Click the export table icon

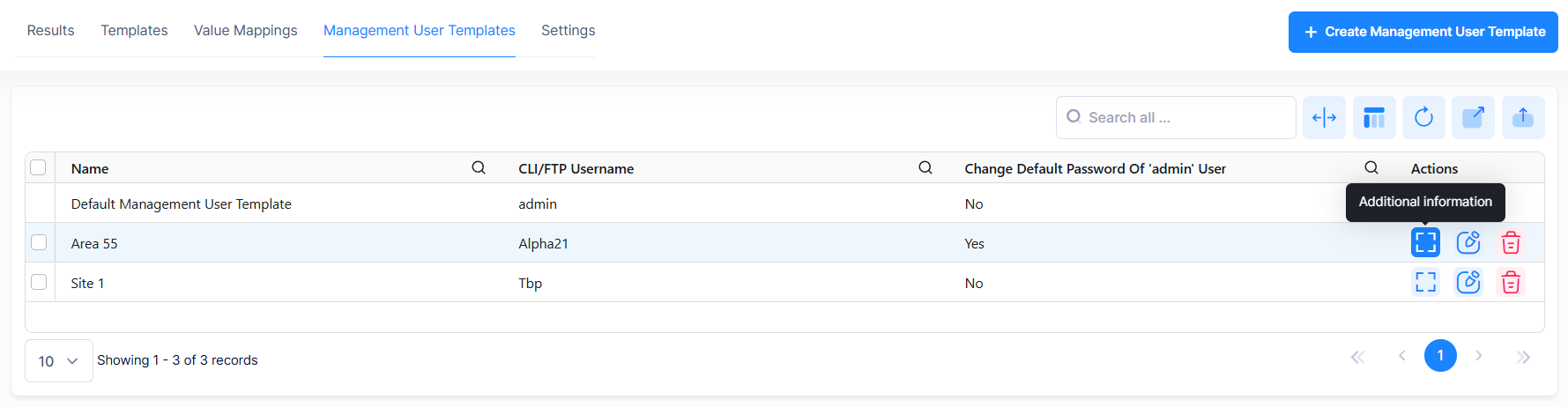click(x=1473, y=117)
